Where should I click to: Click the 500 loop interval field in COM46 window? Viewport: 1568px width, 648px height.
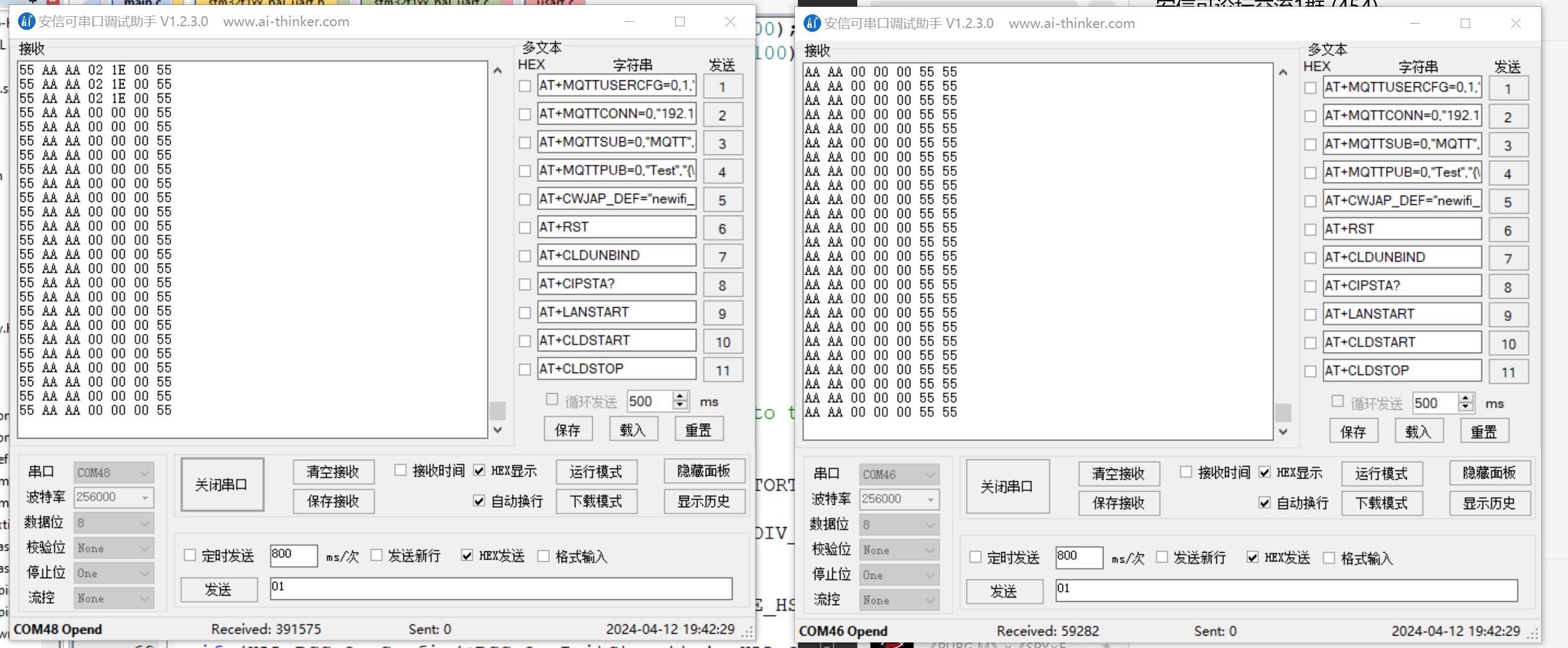click(1436, 403)
